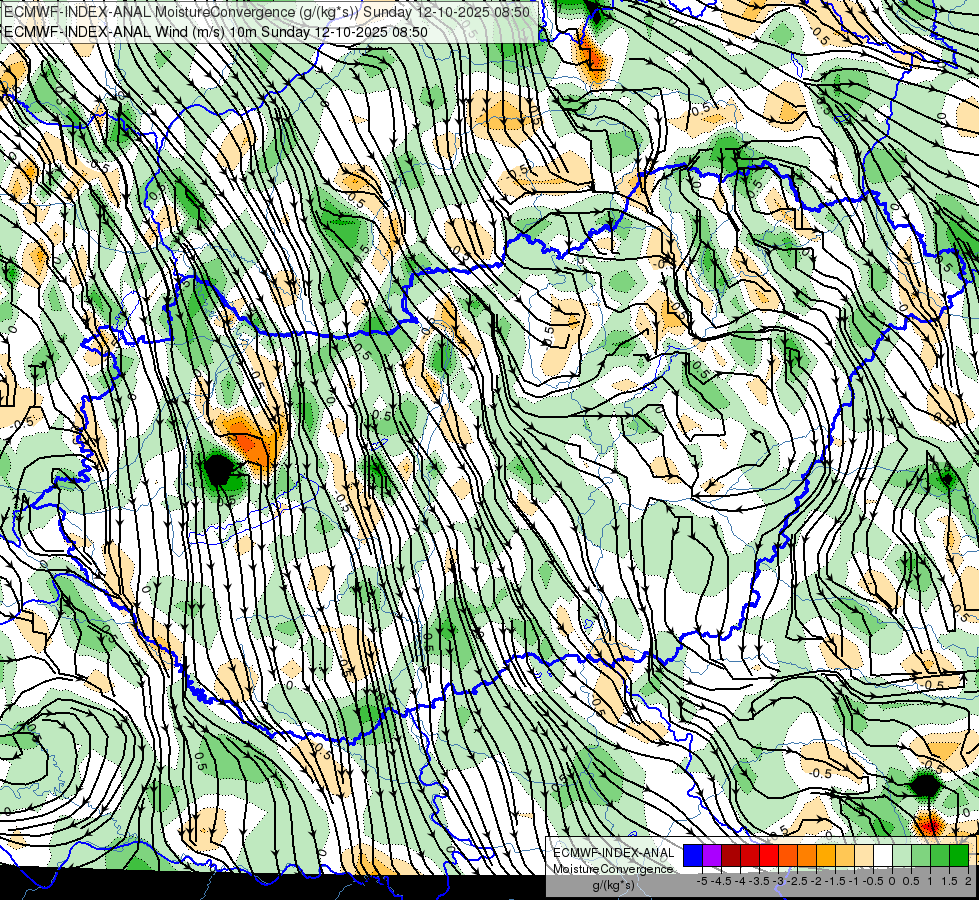Click the blue legend swatch below -5
This screenshot has width=979, height=900.
tap(693, 855)
